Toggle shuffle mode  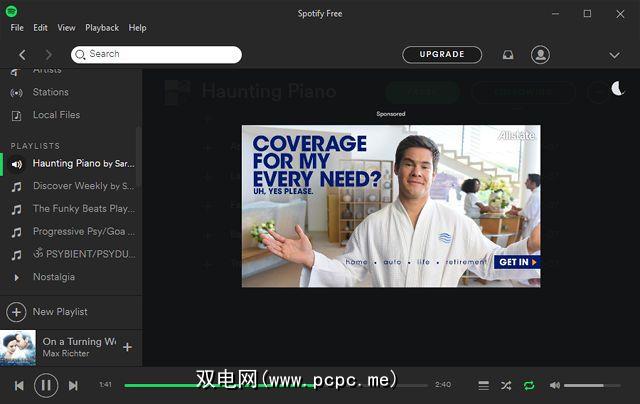(x=506, y=386)
